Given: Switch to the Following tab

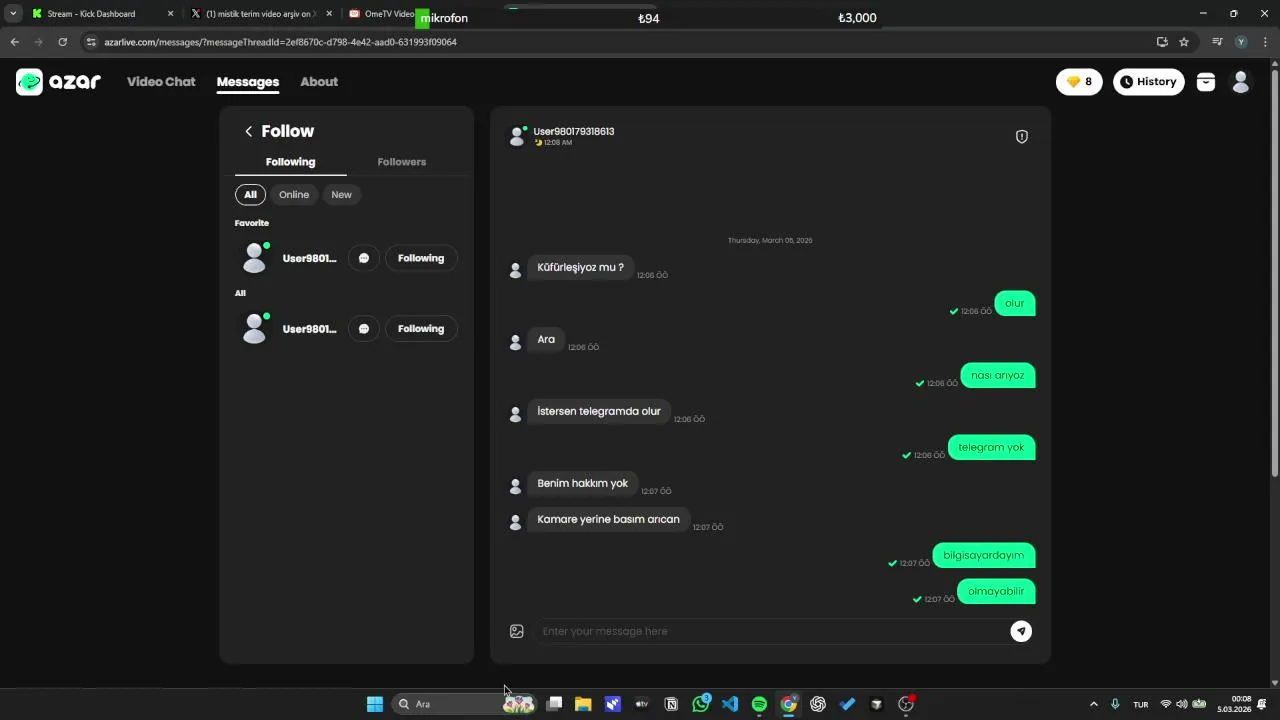Looking at the screenshot, I should 291,162.
